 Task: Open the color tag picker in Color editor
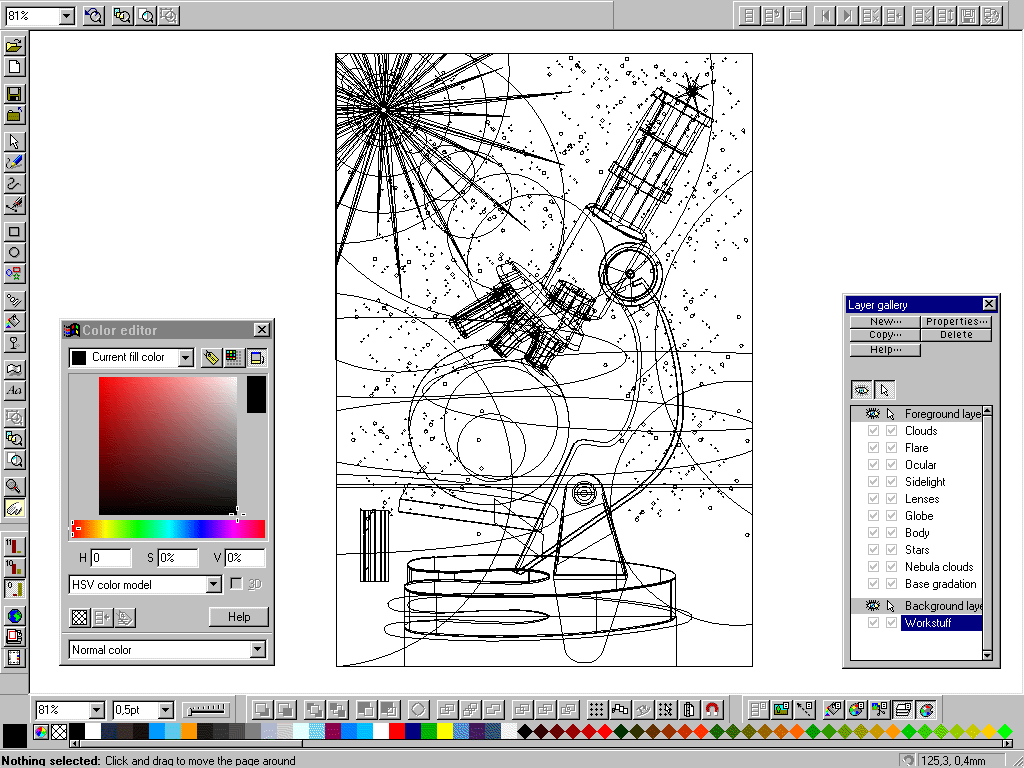211,357
